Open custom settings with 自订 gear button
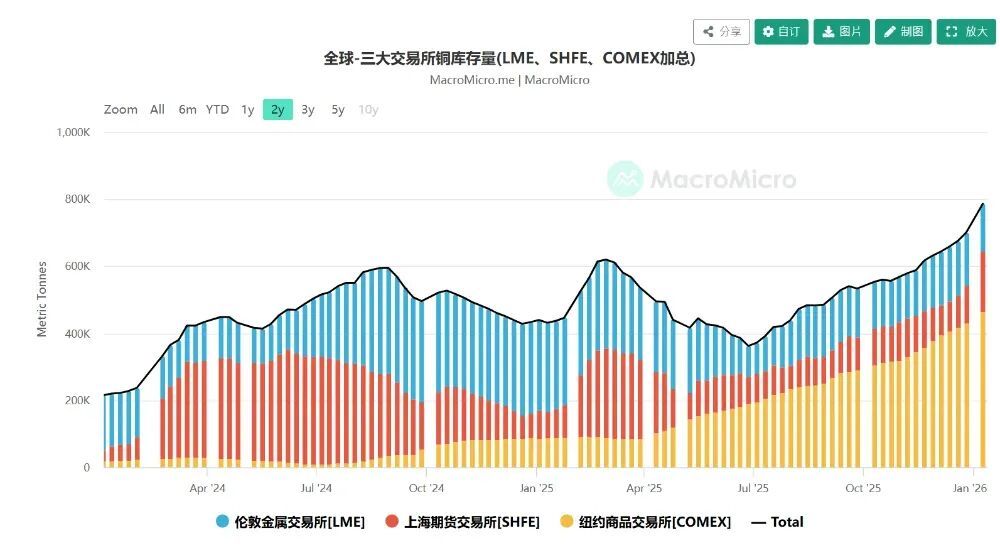This screenshot has height=558, width=1000. (781, 31)
